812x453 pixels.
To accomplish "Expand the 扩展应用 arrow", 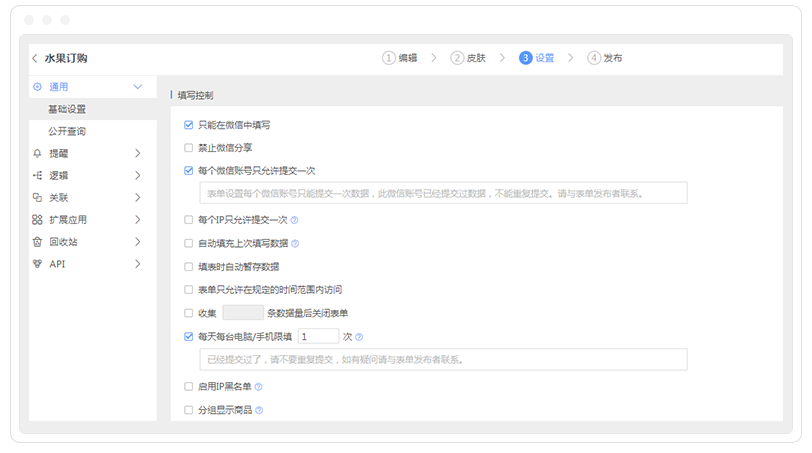I will coord(137,219).
